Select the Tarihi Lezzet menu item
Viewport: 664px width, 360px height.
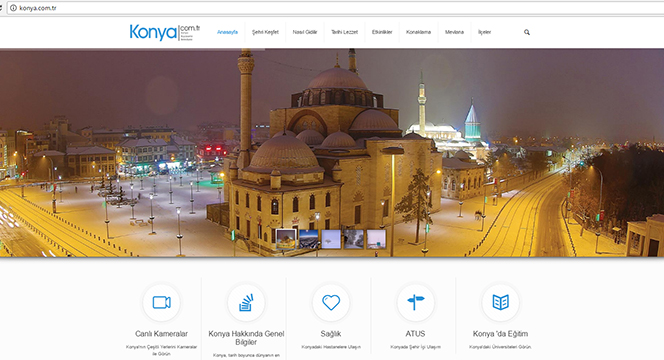click(x=344, y=32)
